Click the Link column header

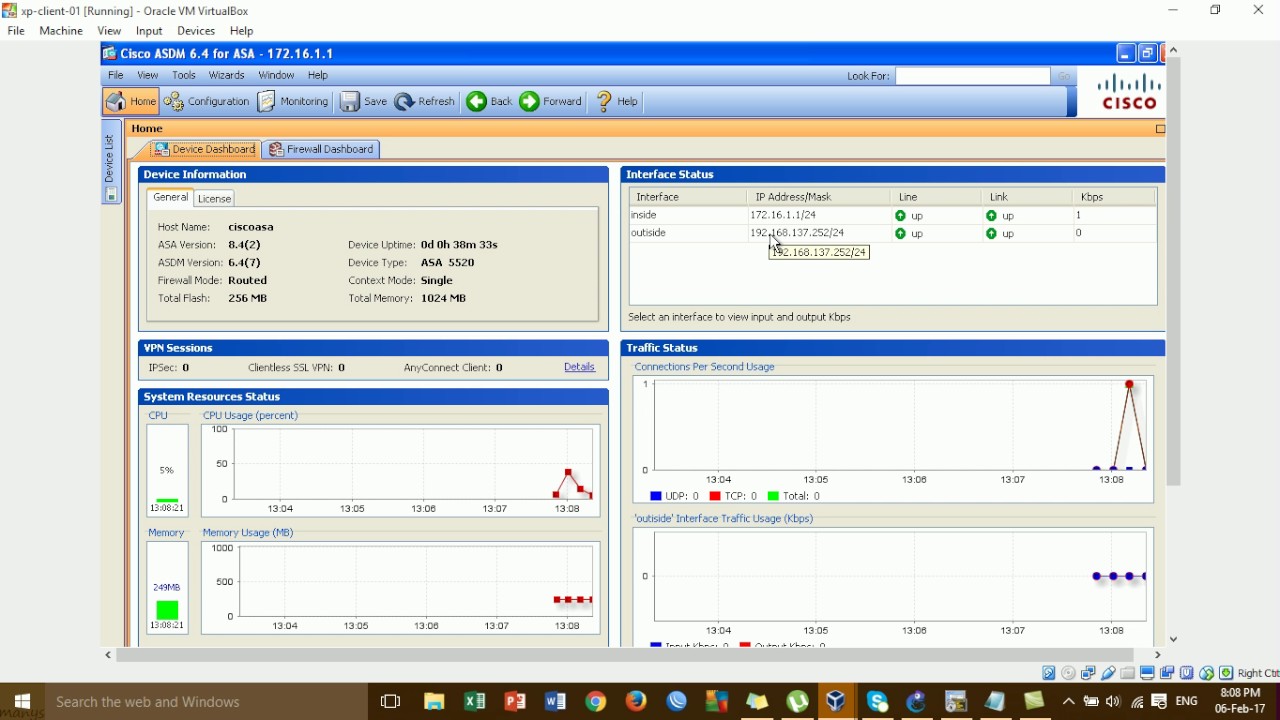(1027, 197)
